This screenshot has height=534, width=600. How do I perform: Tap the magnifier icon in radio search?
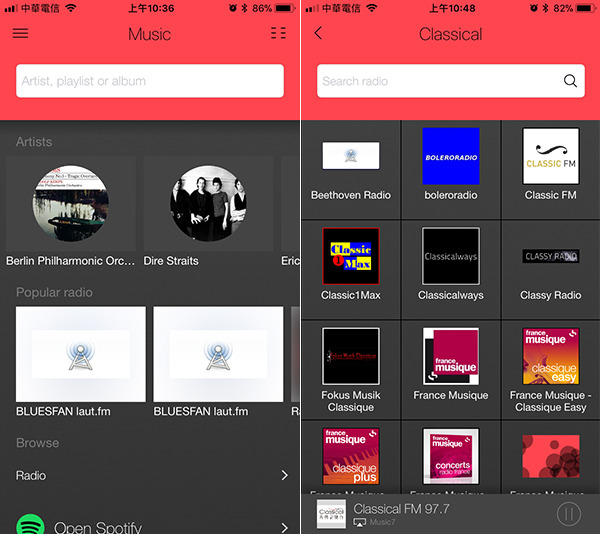click(x=570, y=82)
